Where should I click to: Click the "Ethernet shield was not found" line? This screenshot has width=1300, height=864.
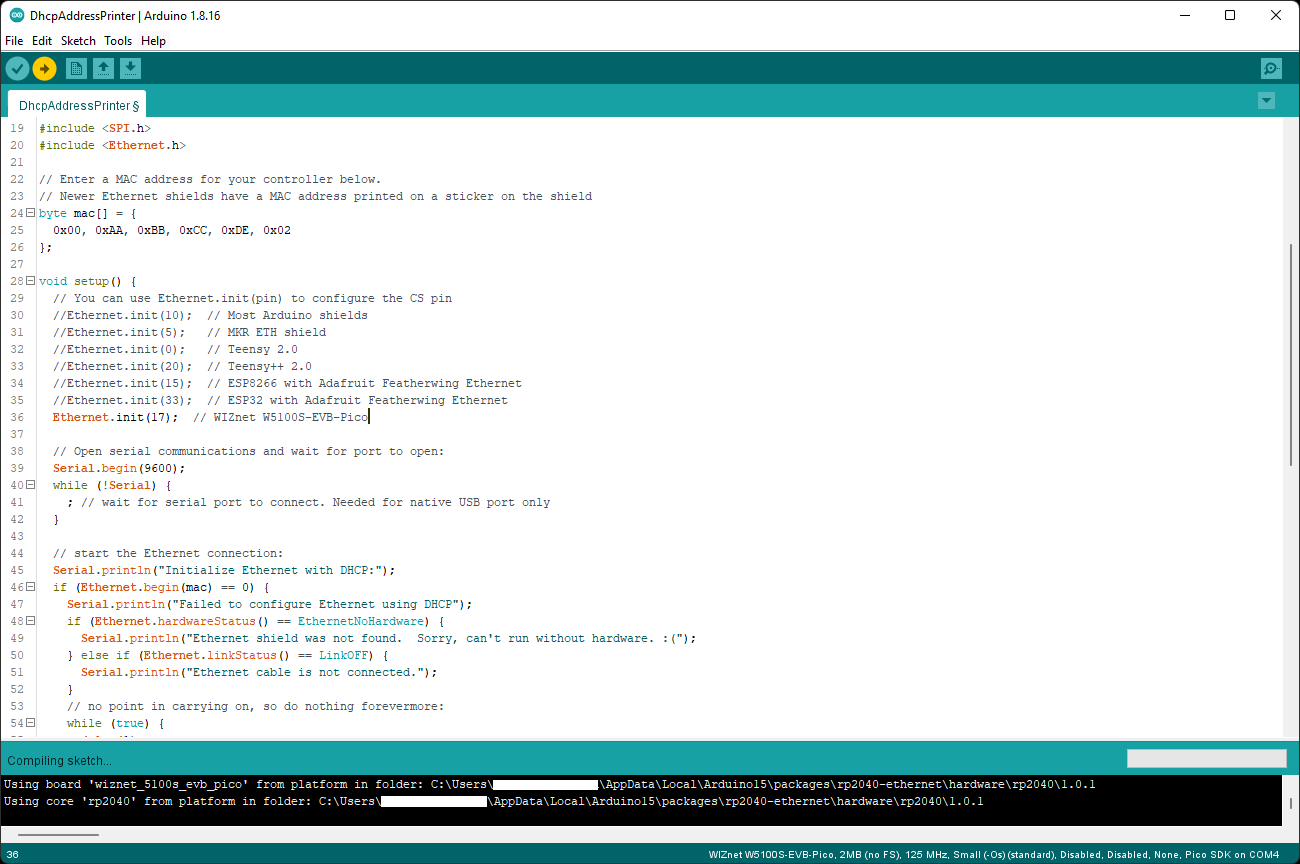(388, 638)
